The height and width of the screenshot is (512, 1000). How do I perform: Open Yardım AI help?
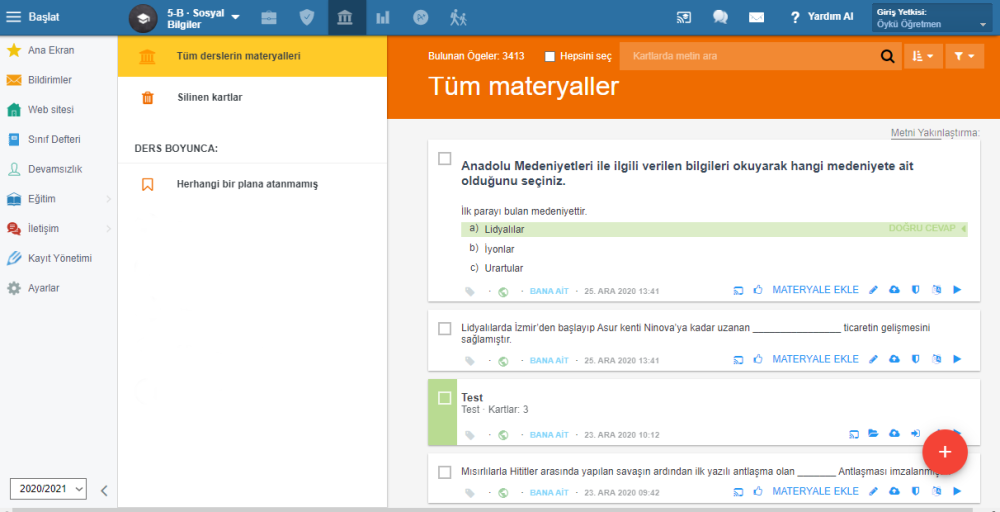[821, 17]
